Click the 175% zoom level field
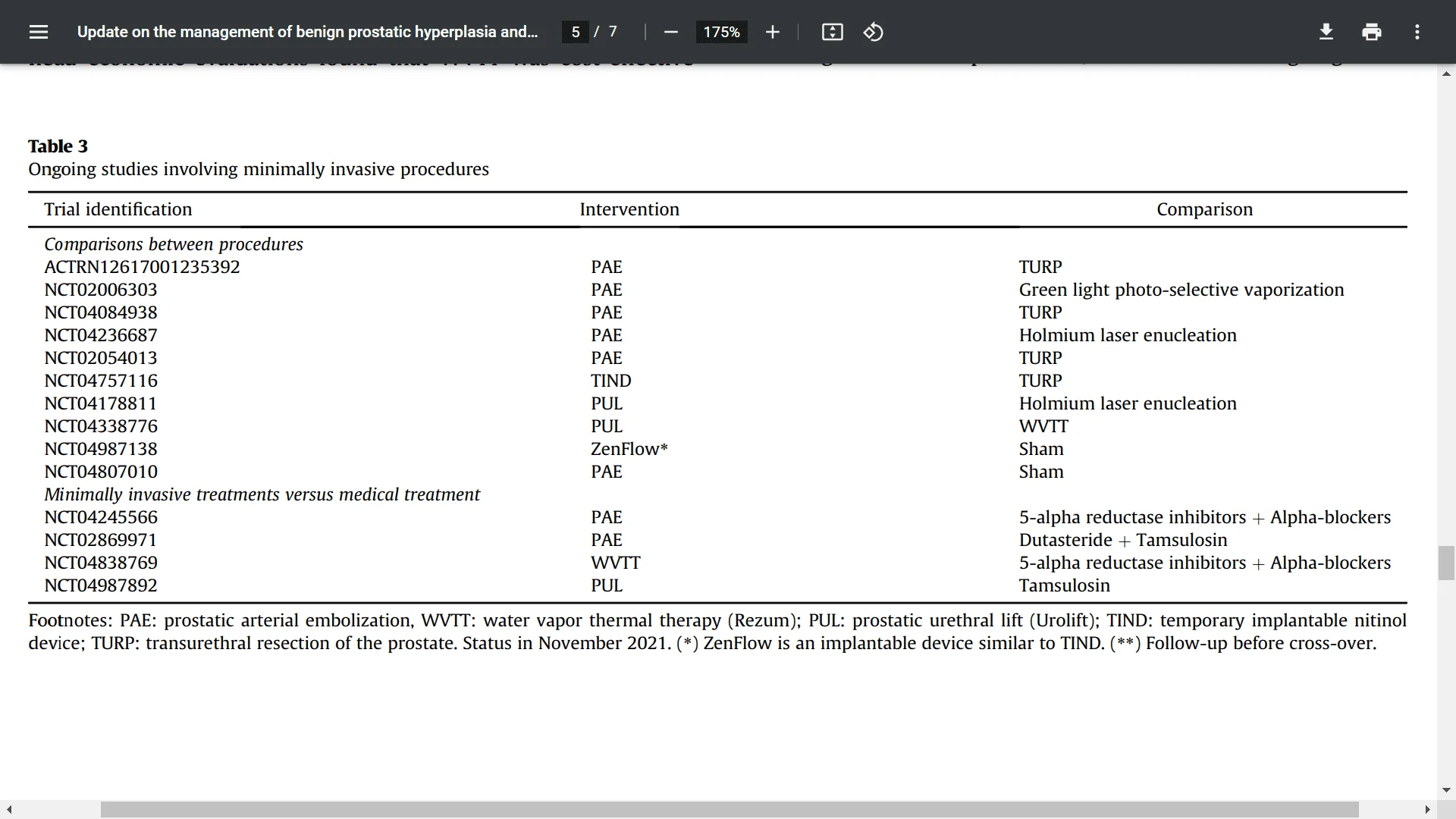 [x=721, y=32]
